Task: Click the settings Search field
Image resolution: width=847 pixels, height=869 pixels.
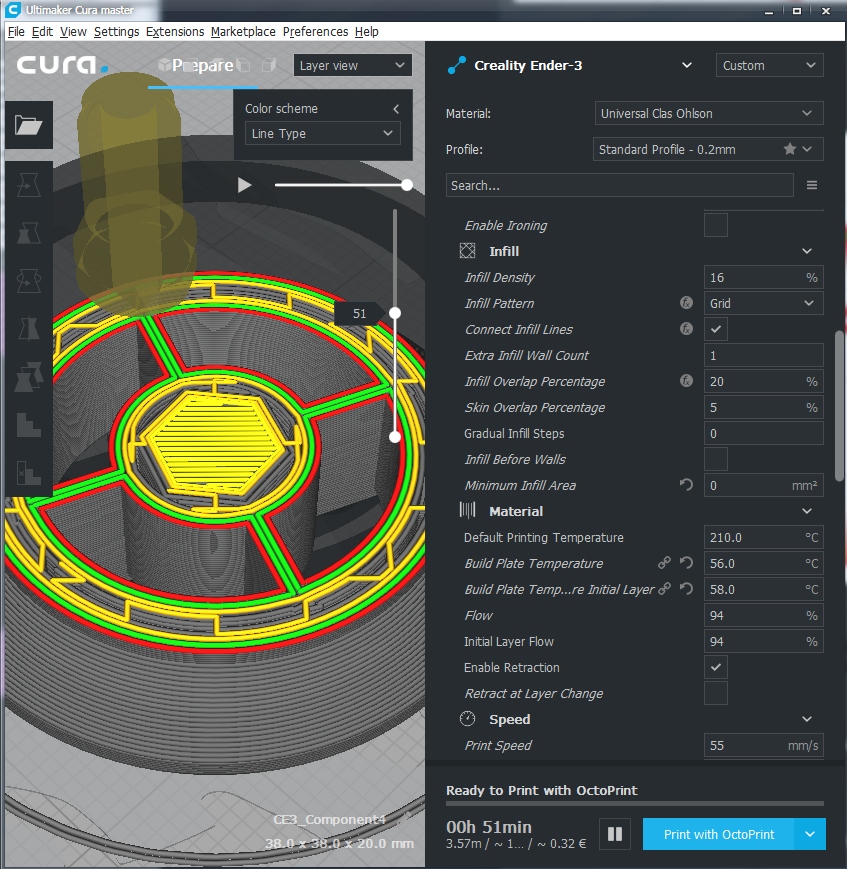Action: (x=620, y=185)
